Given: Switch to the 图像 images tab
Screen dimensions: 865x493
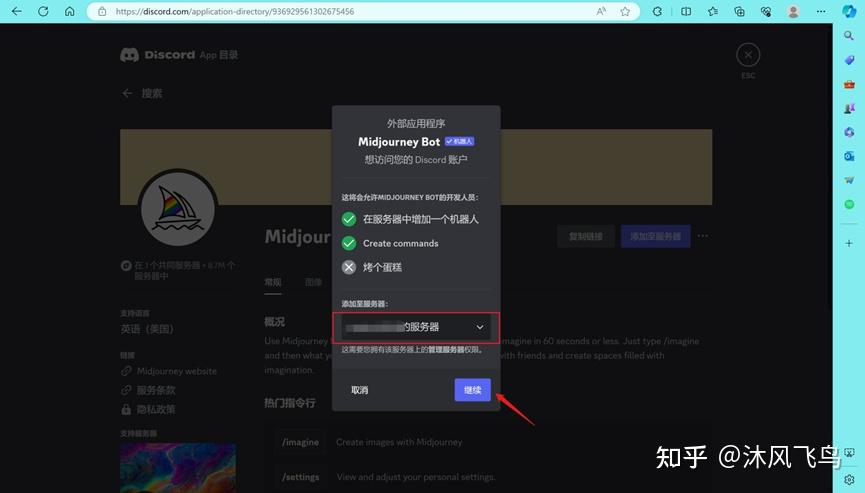Looking at the screenshot, I should (313, 282).
